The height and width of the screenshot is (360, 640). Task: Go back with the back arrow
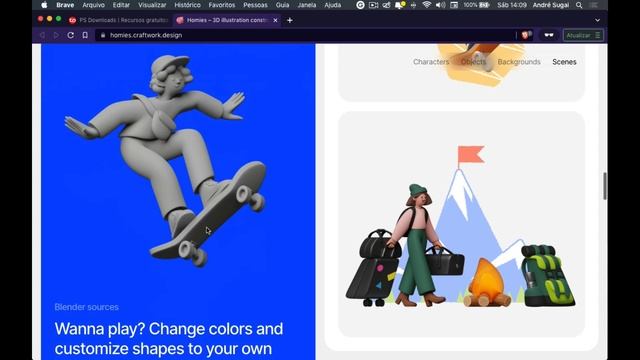pyautogui.click(x=42, y=36)
